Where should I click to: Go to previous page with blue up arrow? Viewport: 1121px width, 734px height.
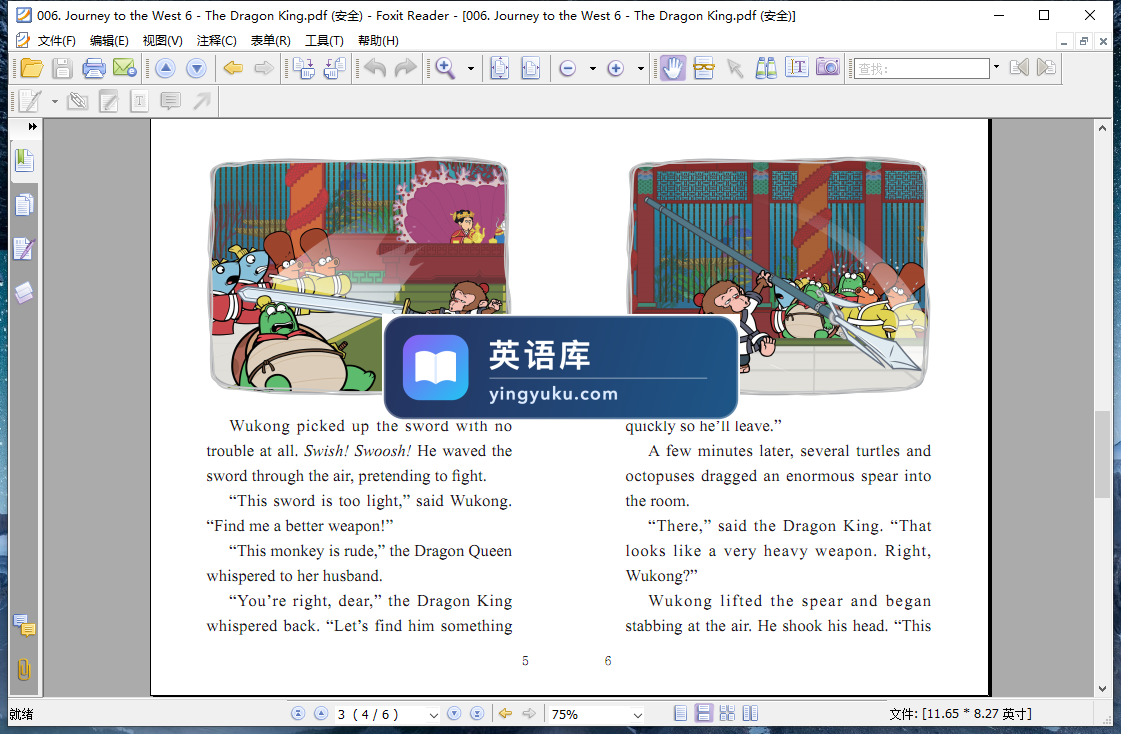point(165,68)
